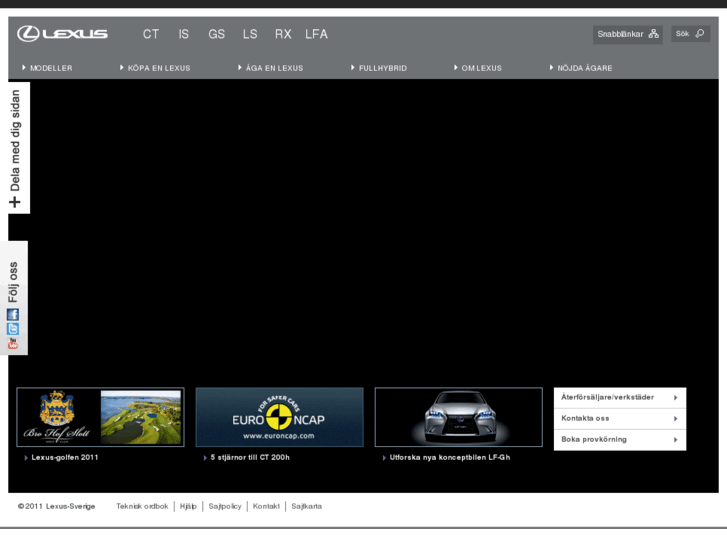Viewport: 727px width, 545px height.
Task: Select the LFA model link
Action: (x=316, y=34)
